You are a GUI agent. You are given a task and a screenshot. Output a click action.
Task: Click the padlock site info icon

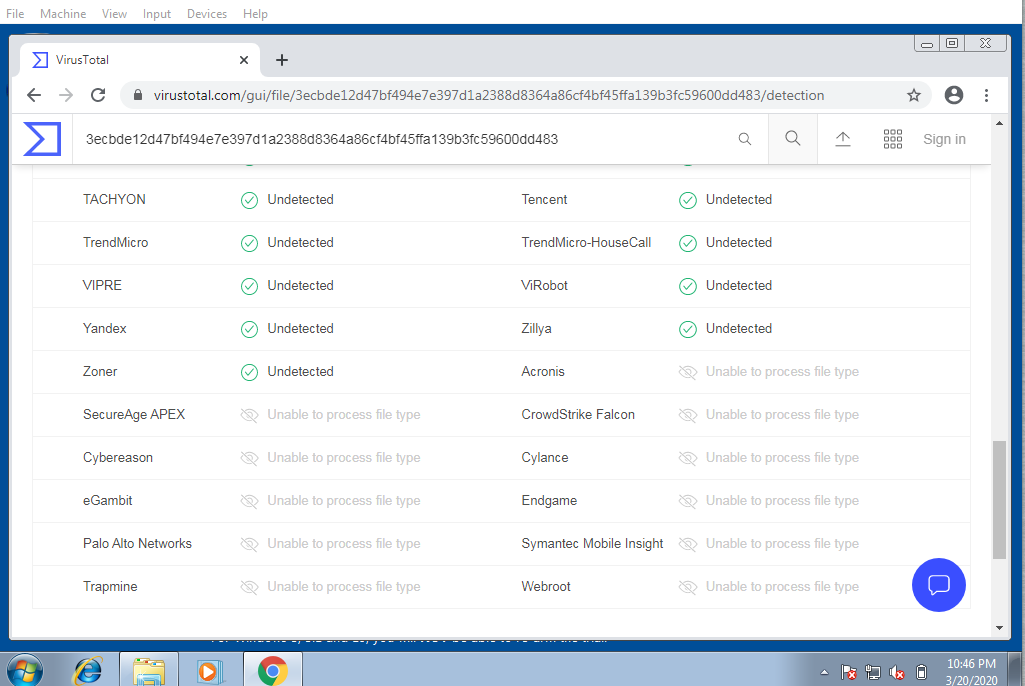click(137, 95)
